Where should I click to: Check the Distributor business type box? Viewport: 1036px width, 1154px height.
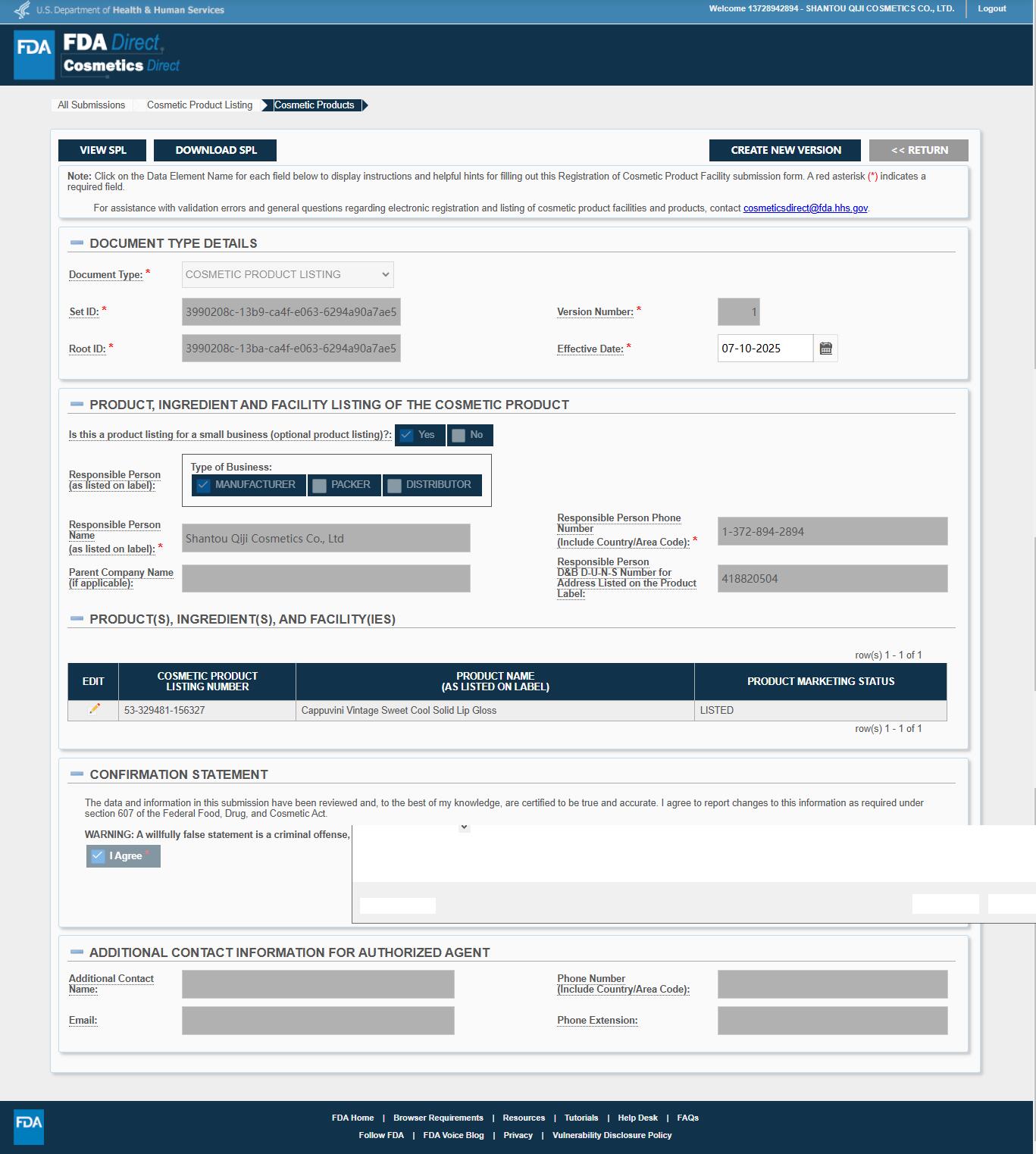pos(394,486)
